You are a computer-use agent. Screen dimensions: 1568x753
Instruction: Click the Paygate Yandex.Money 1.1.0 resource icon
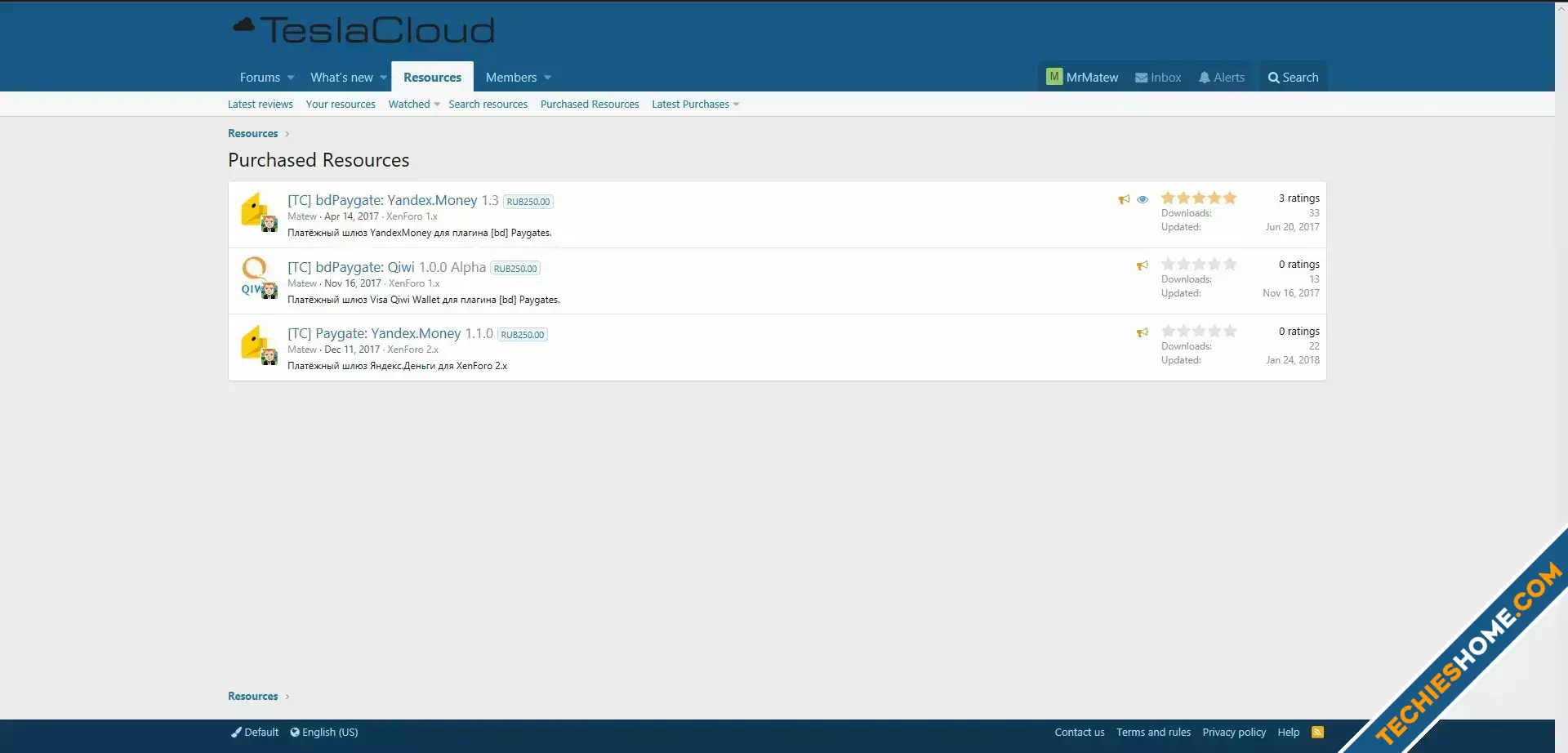pyautogui.click(x=255, y=343)
